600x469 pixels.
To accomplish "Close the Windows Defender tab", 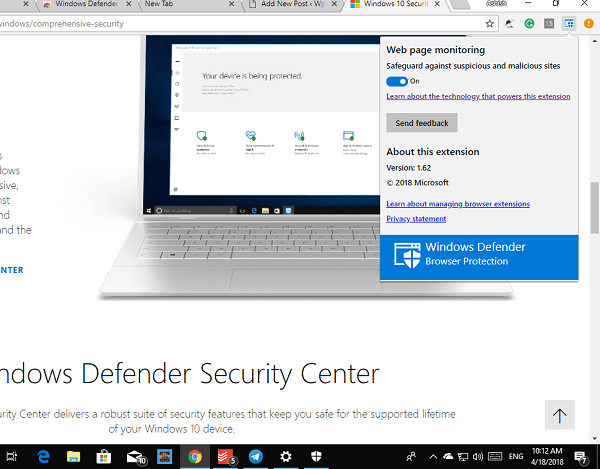I will [129, 4].
